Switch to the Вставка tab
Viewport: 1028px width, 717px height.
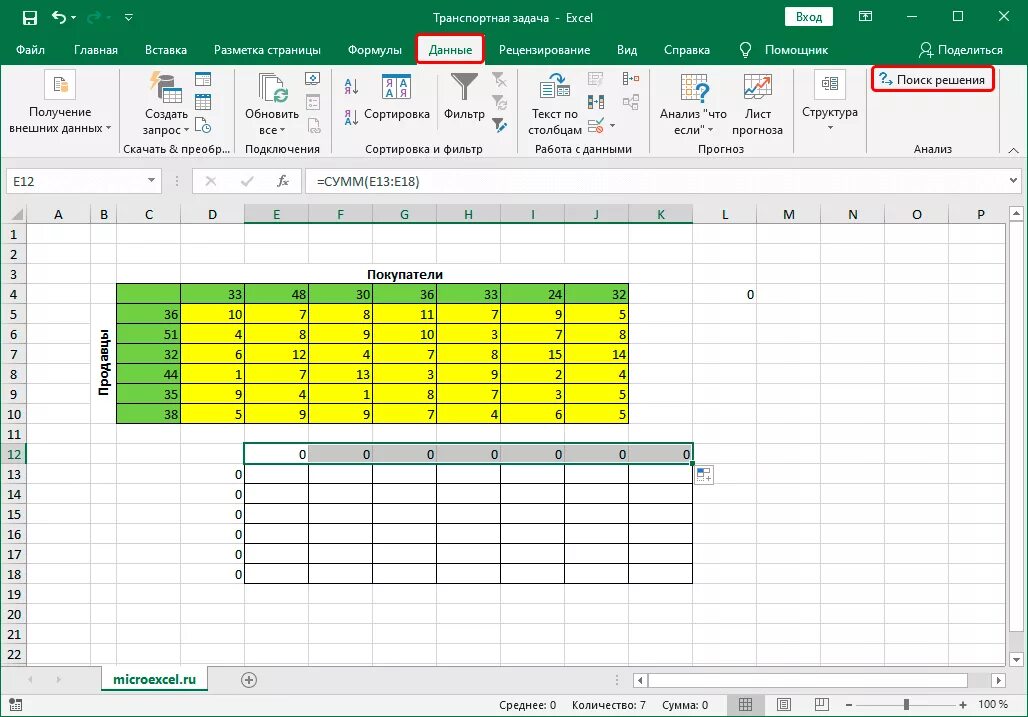tap(166, 50)
